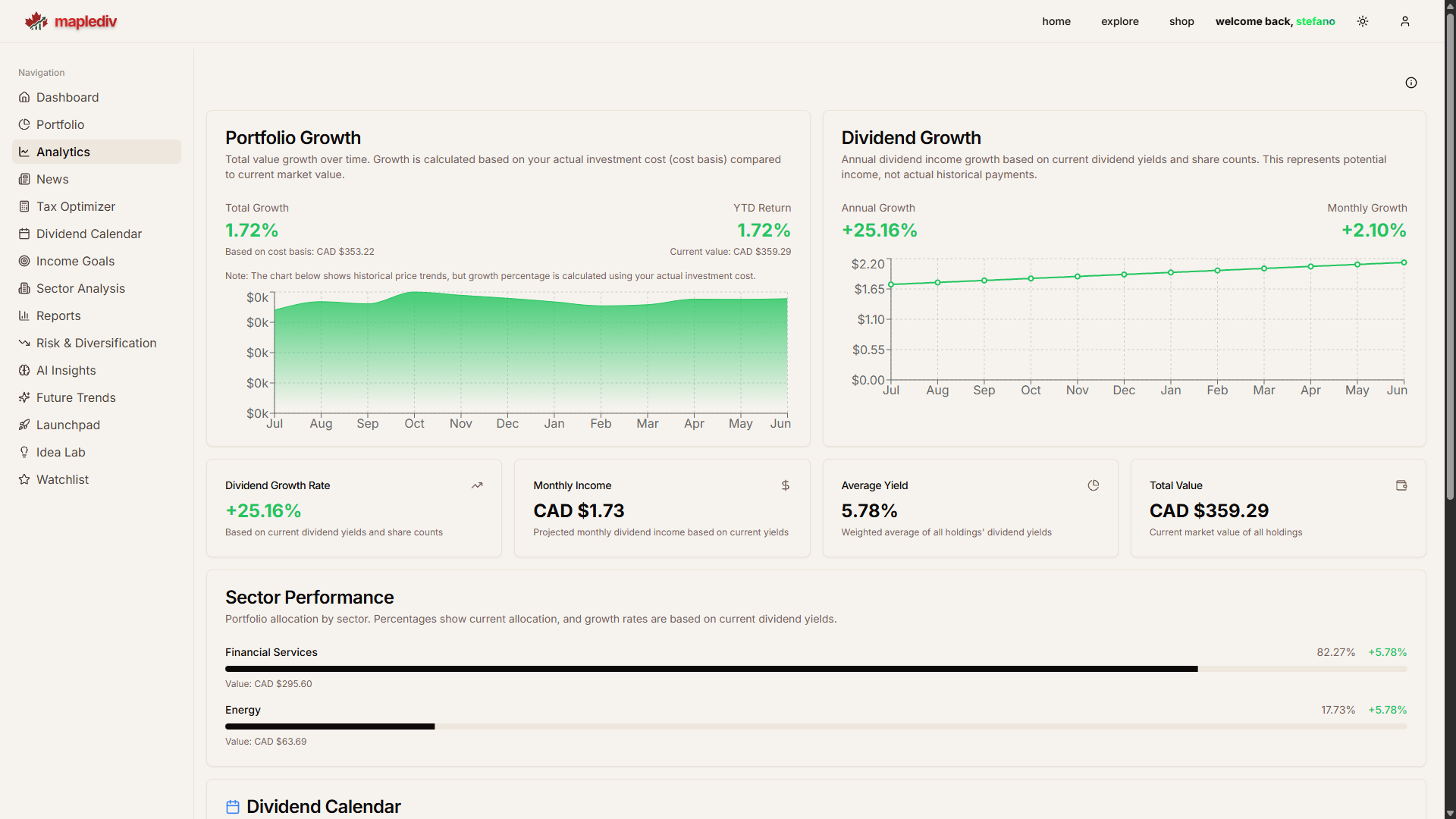Image resolution: width=1456 pixels, height=819 pixels.
Task: Click the info icon at top right
Action: tap(1411, 83)
